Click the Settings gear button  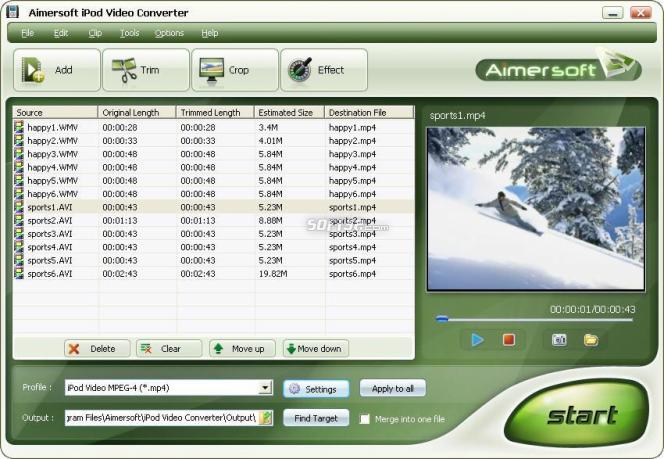point(316,389)
